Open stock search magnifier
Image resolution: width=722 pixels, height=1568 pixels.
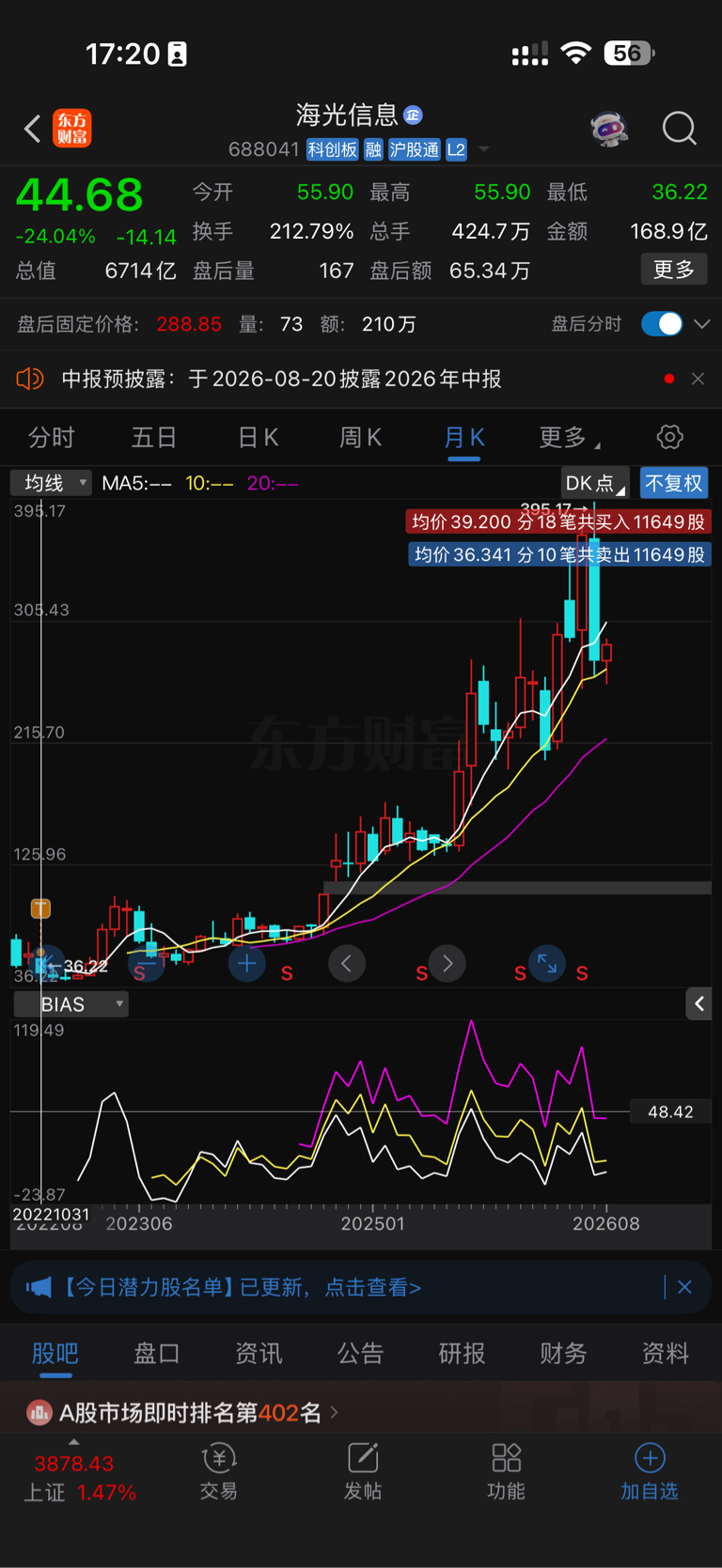(679, 129)
